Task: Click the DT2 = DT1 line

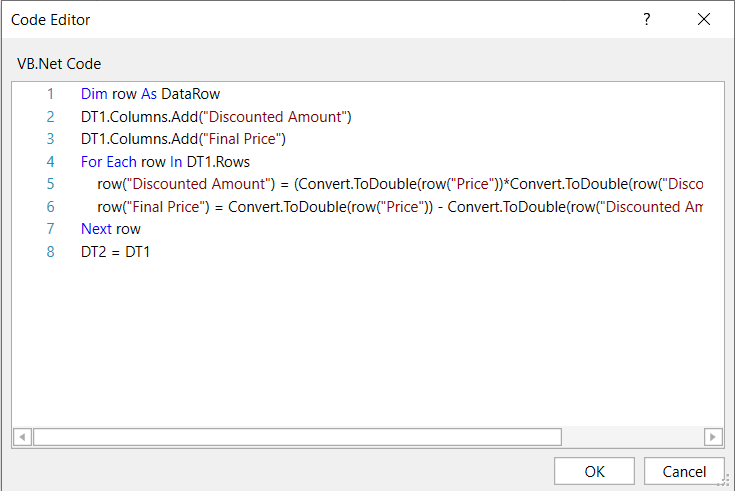Action: (x=115, y=252)
